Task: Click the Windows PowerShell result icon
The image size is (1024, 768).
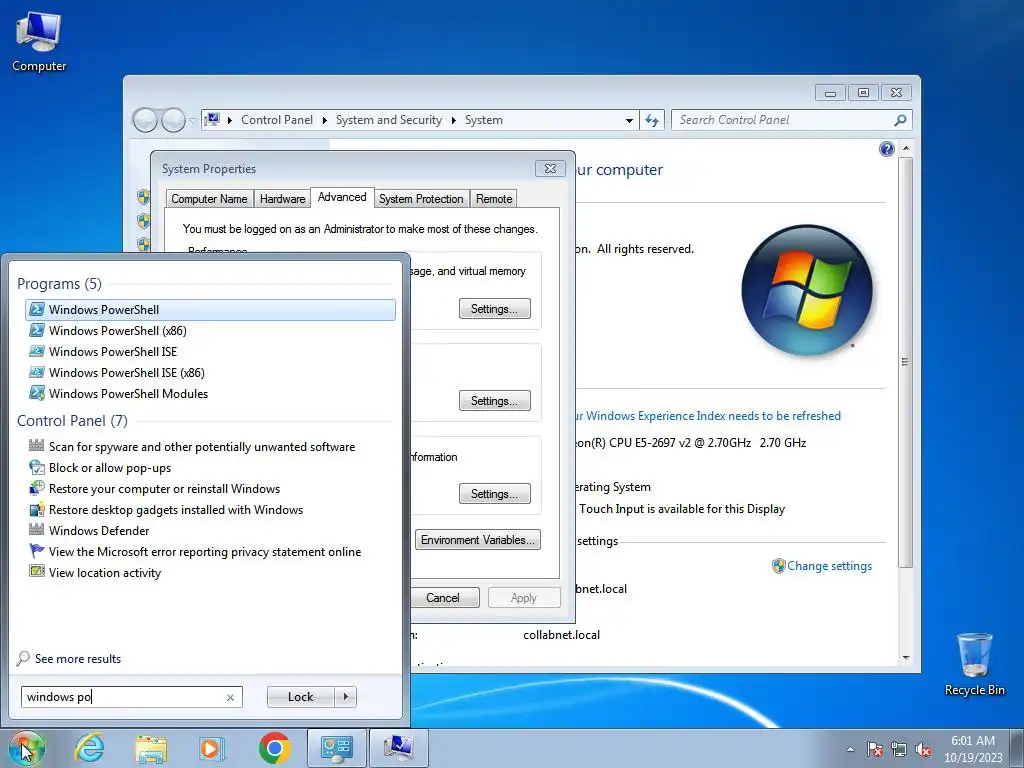Action: 37,310
